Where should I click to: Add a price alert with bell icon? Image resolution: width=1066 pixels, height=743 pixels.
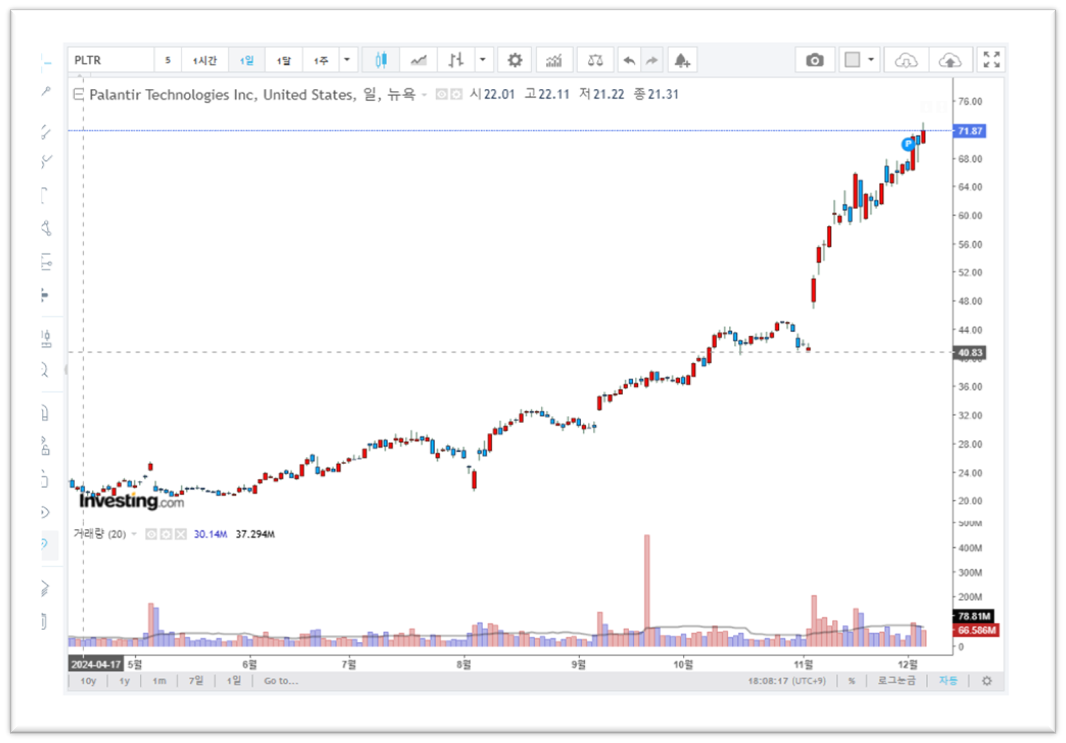click(x=682, y=61)
